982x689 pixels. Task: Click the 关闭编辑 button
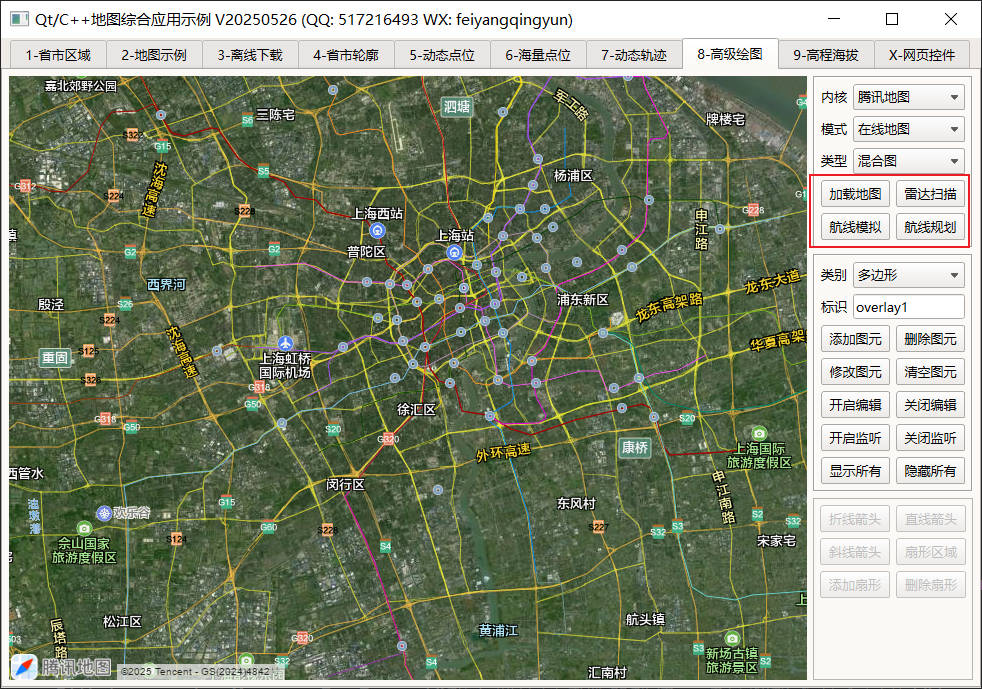pos(930,405)
